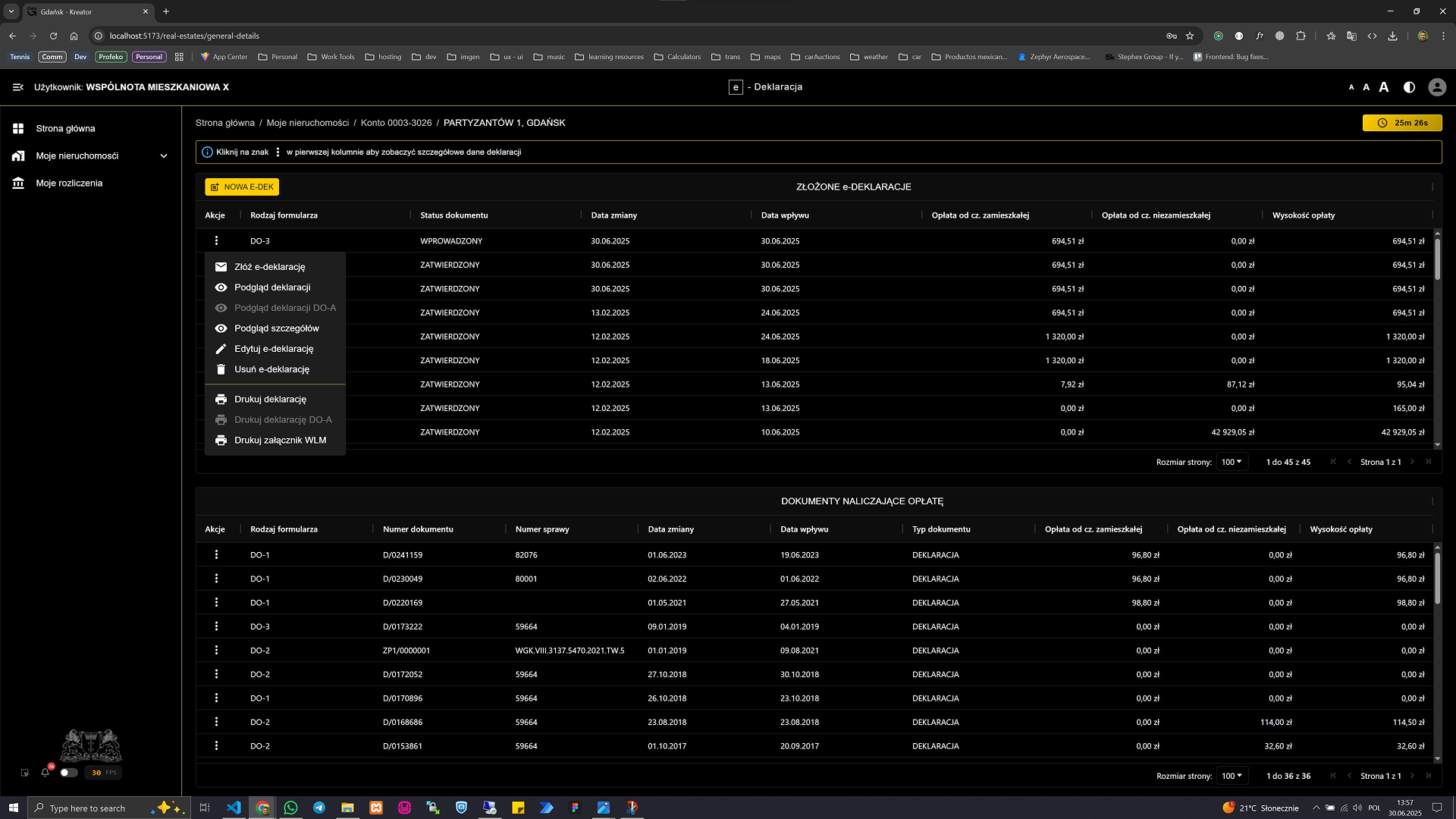Open the Calculators bookmarks folder
Screen dimensions: 1456x819
coord(677,57)
